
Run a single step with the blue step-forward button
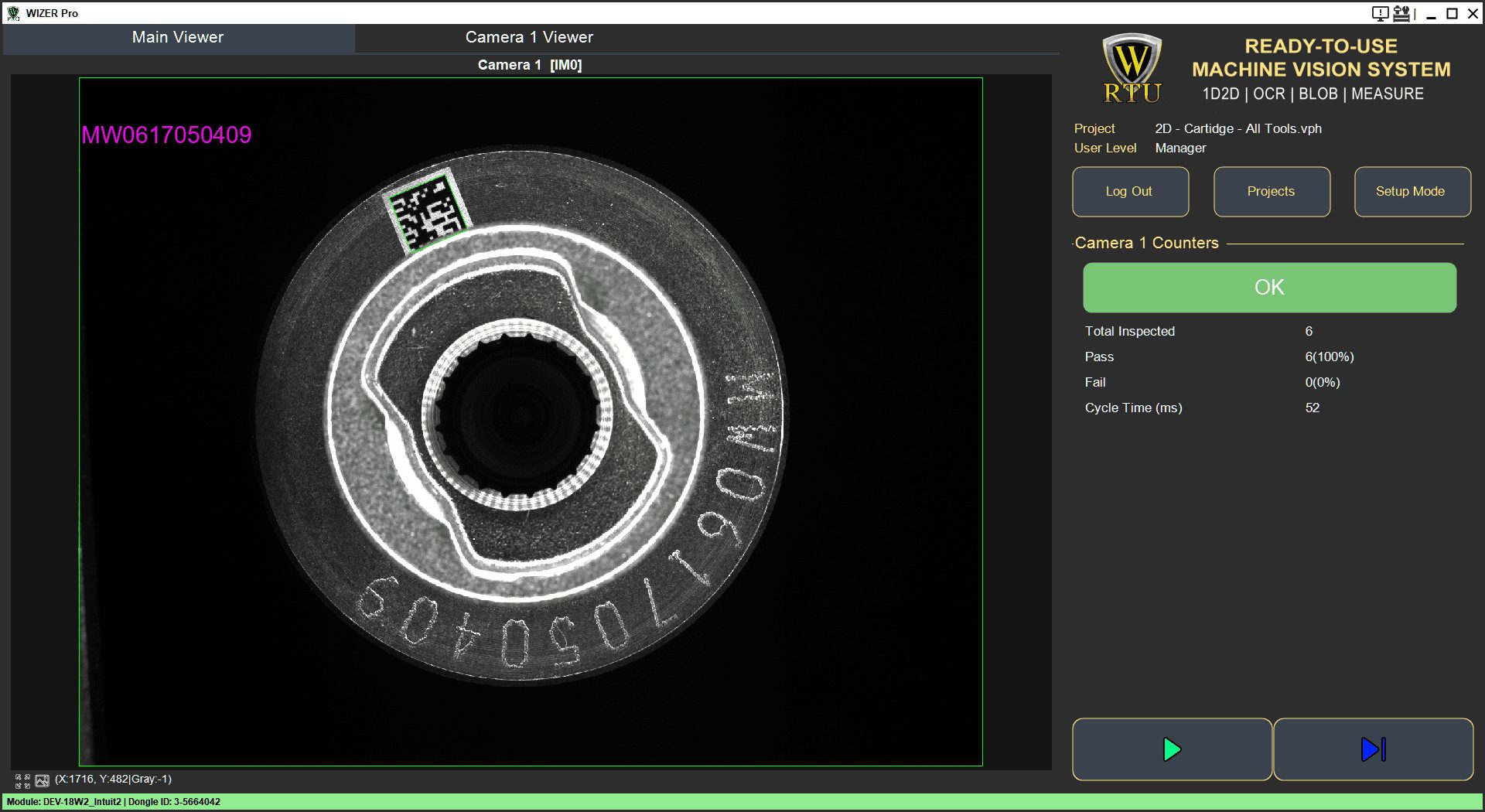pos(1373,749)
